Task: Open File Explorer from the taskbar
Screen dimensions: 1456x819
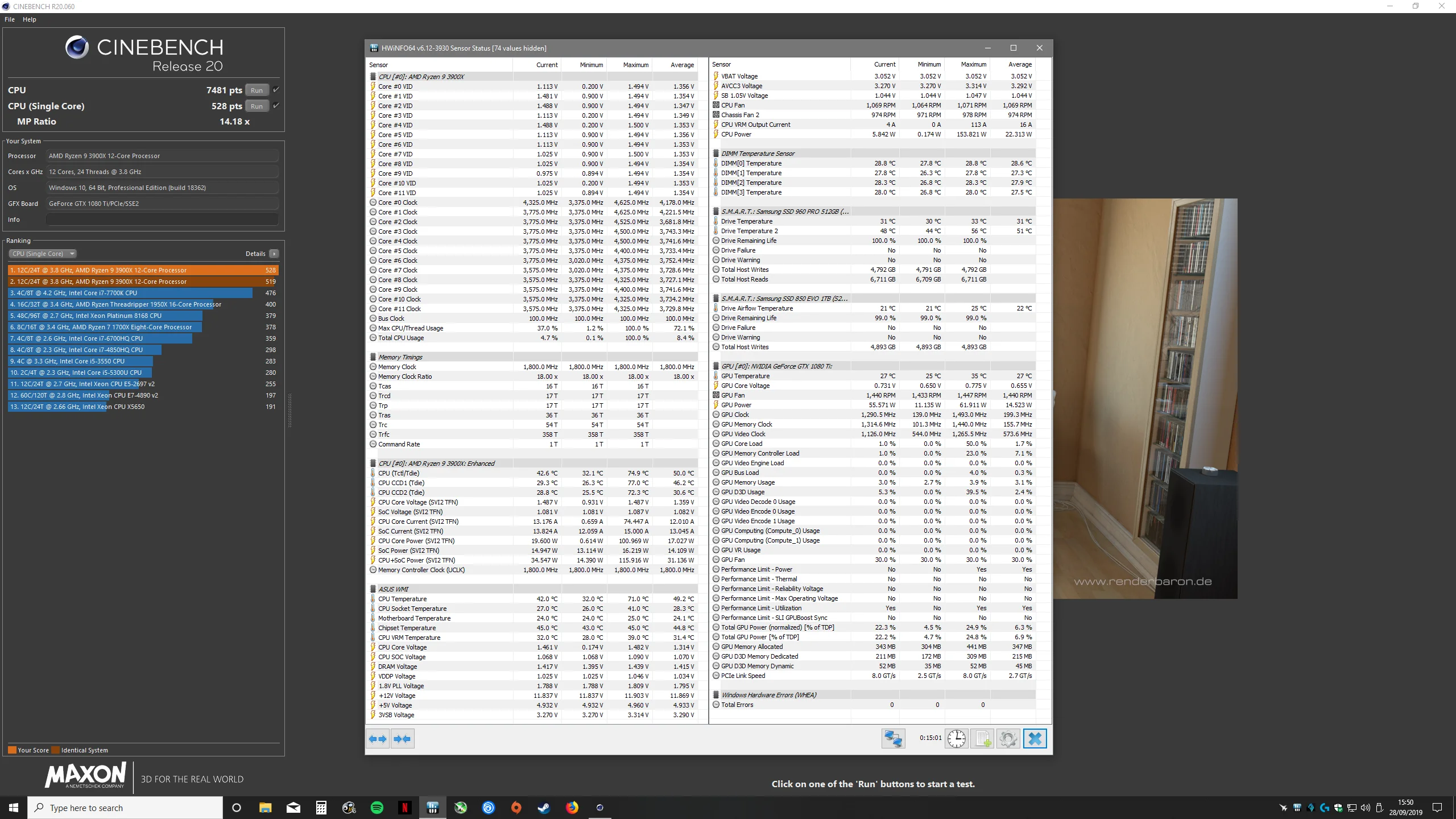Action: [265, 808]
